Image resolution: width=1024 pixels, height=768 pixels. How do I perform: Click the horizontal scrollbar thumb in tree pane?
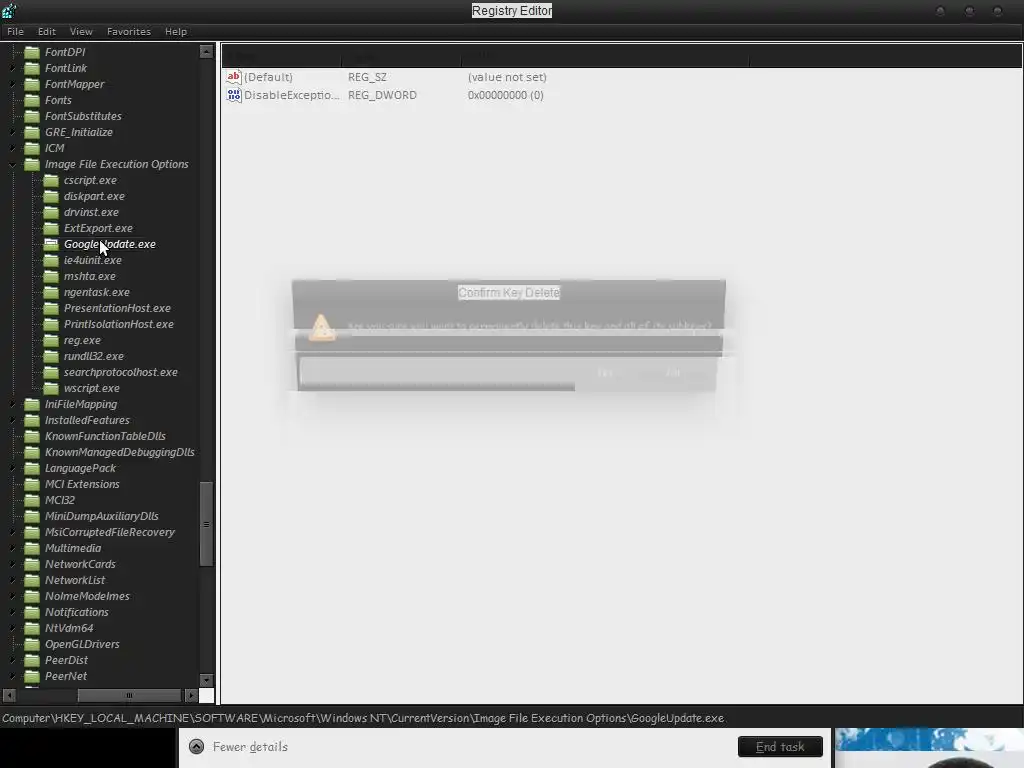pyautogui.click(x=129, y=695)
